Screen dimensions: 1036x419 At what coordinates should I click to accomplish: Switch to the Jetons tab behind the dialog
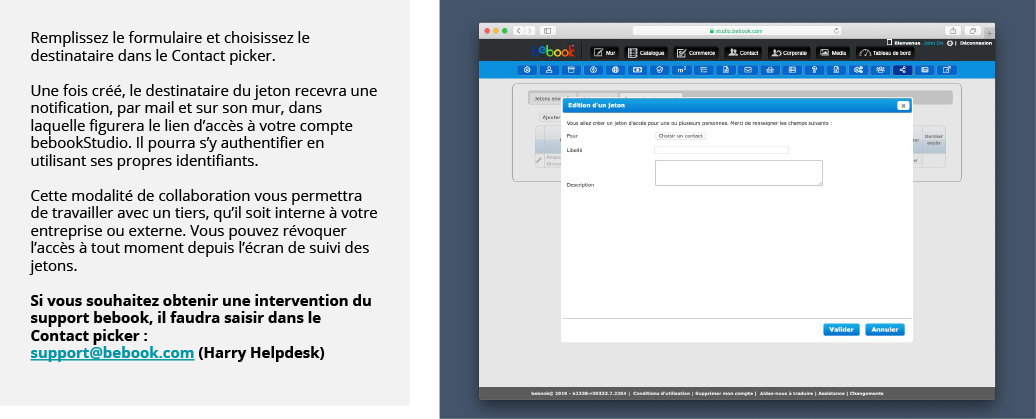click(547, 98)
